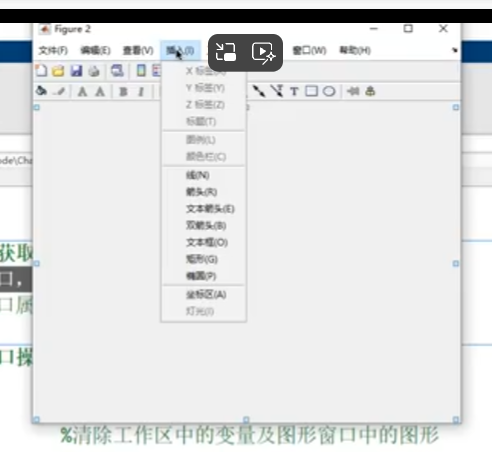
Task: Open the 查看(V) menu
Action: tap(138, 50)
